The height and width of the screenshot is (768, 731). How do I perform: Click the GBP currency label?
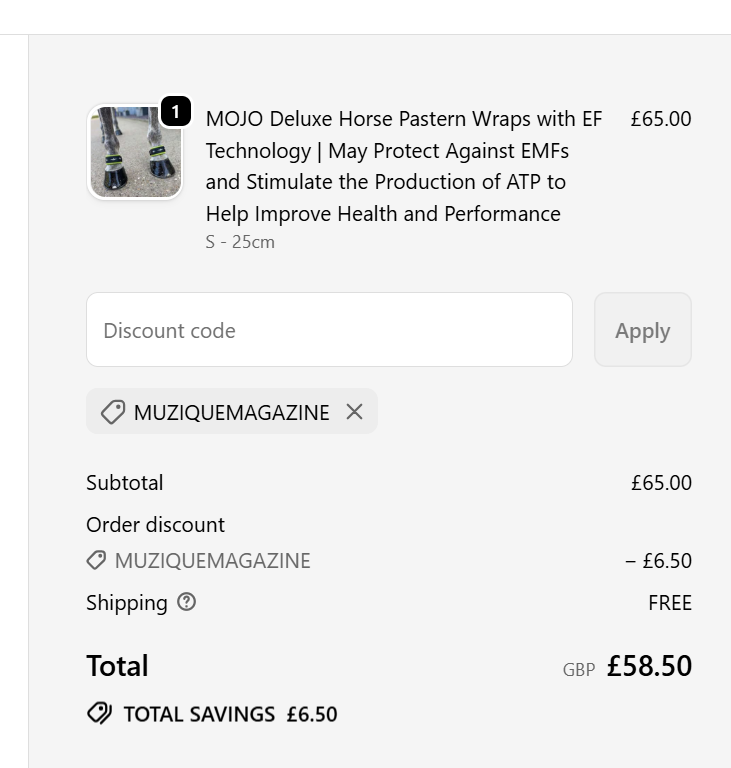click(x=579, y=670)
